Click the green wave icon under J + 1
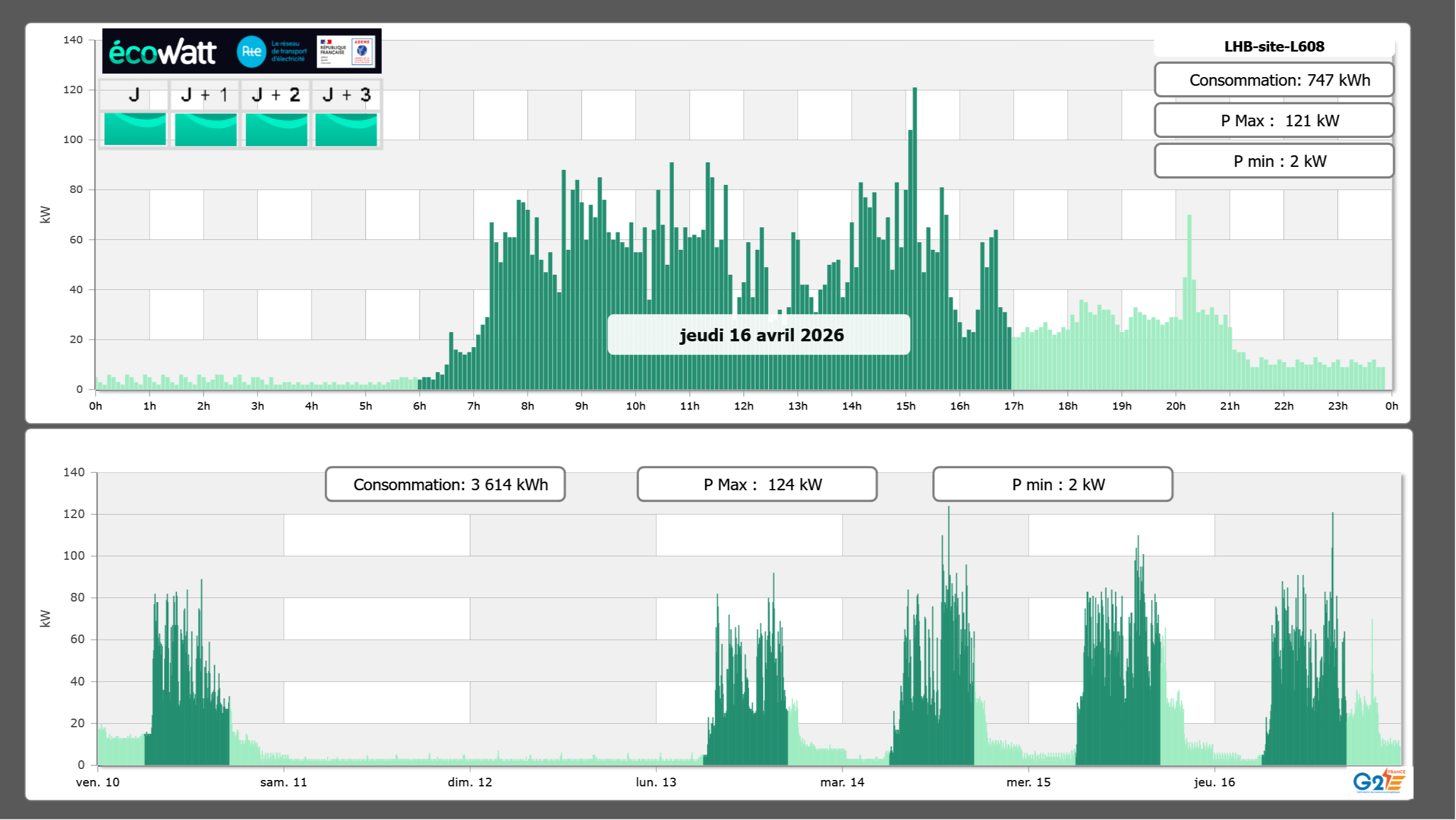The height and width of the screenshot is (820, 1456). 205,129
